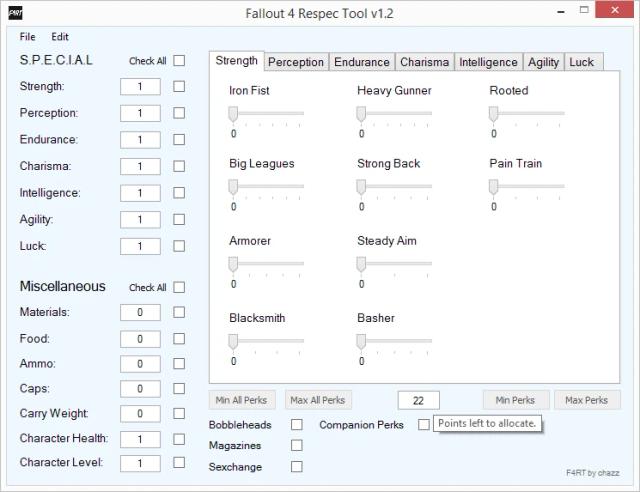Check the Carry Weight checkbox

tap(179, 414)
